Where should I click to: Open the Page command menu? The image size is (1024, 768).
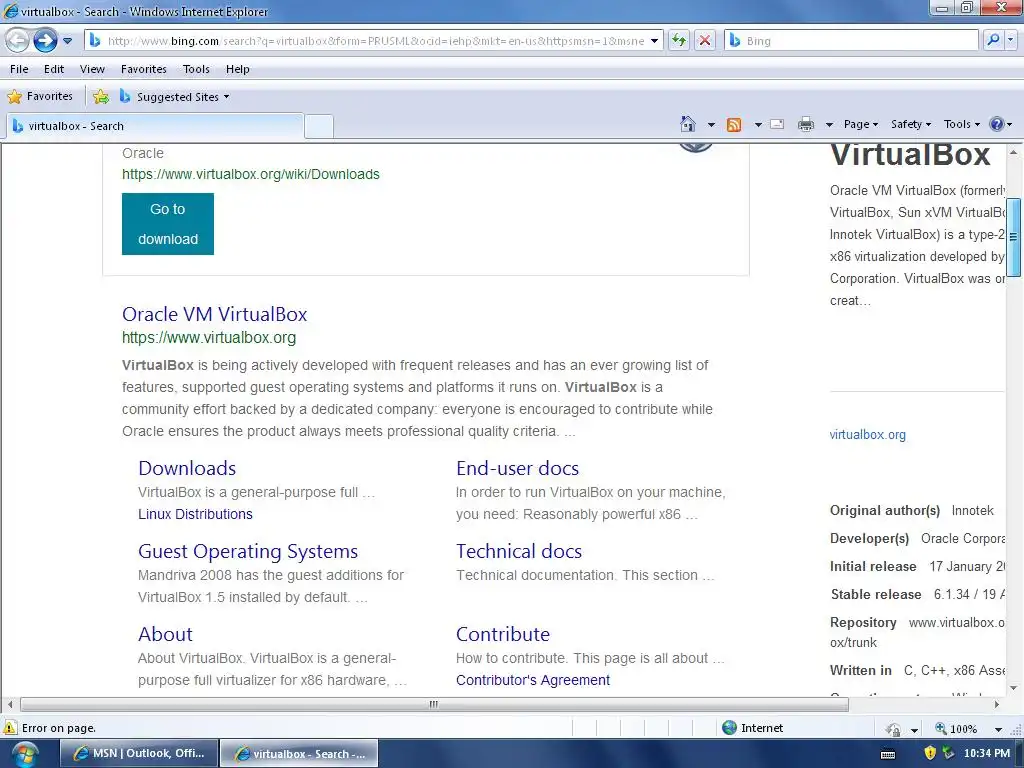pos(861,124)
